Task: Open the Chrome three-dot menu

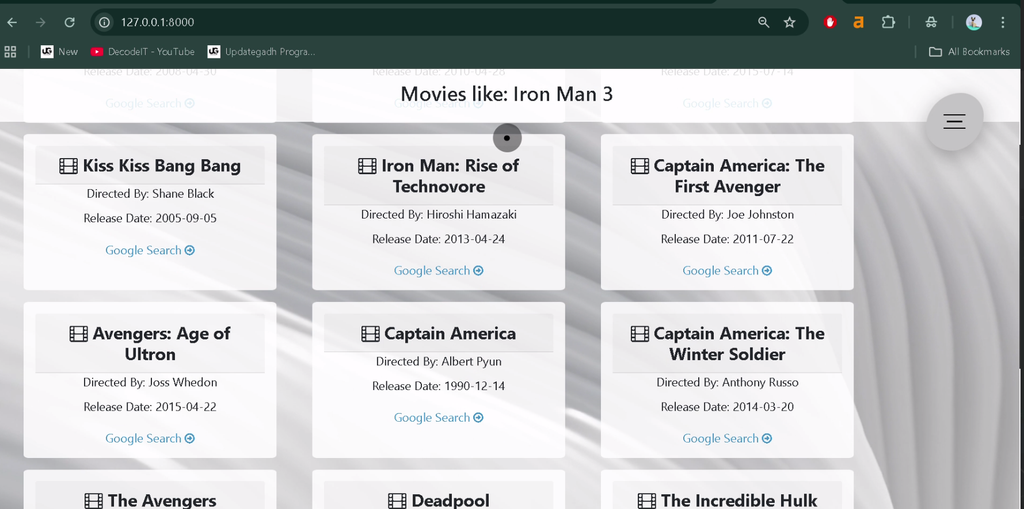Action: click(1002, 22)
